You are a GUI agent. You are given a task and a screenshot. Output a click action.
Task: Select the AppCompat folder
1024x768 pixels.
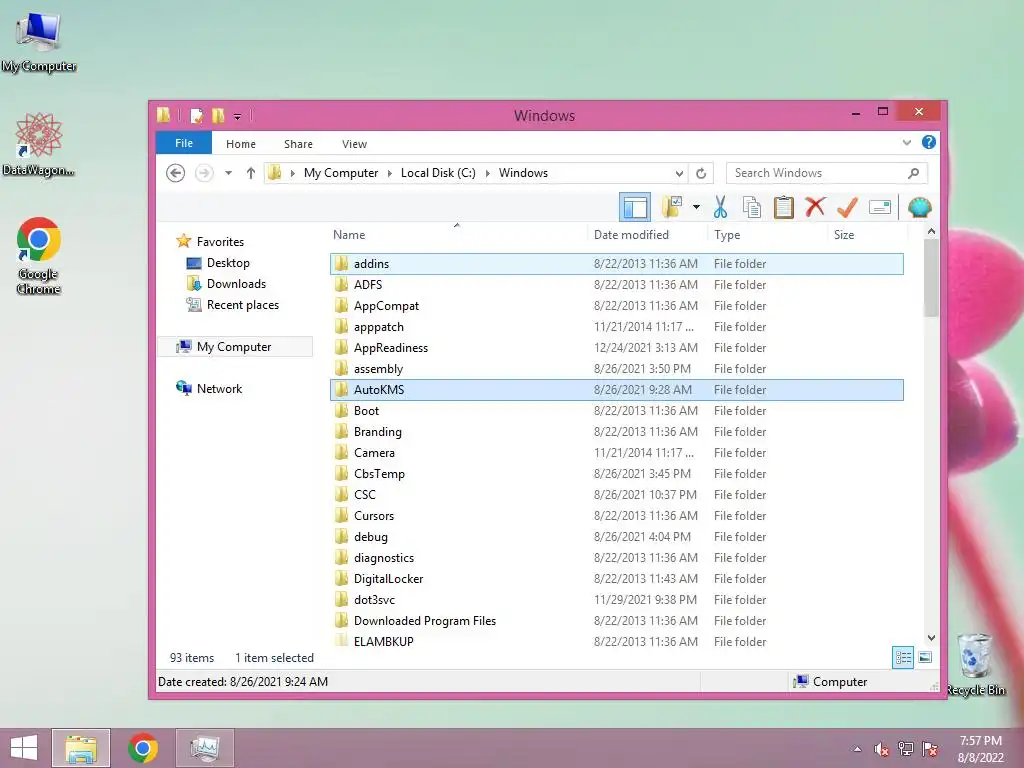point(617,306)
